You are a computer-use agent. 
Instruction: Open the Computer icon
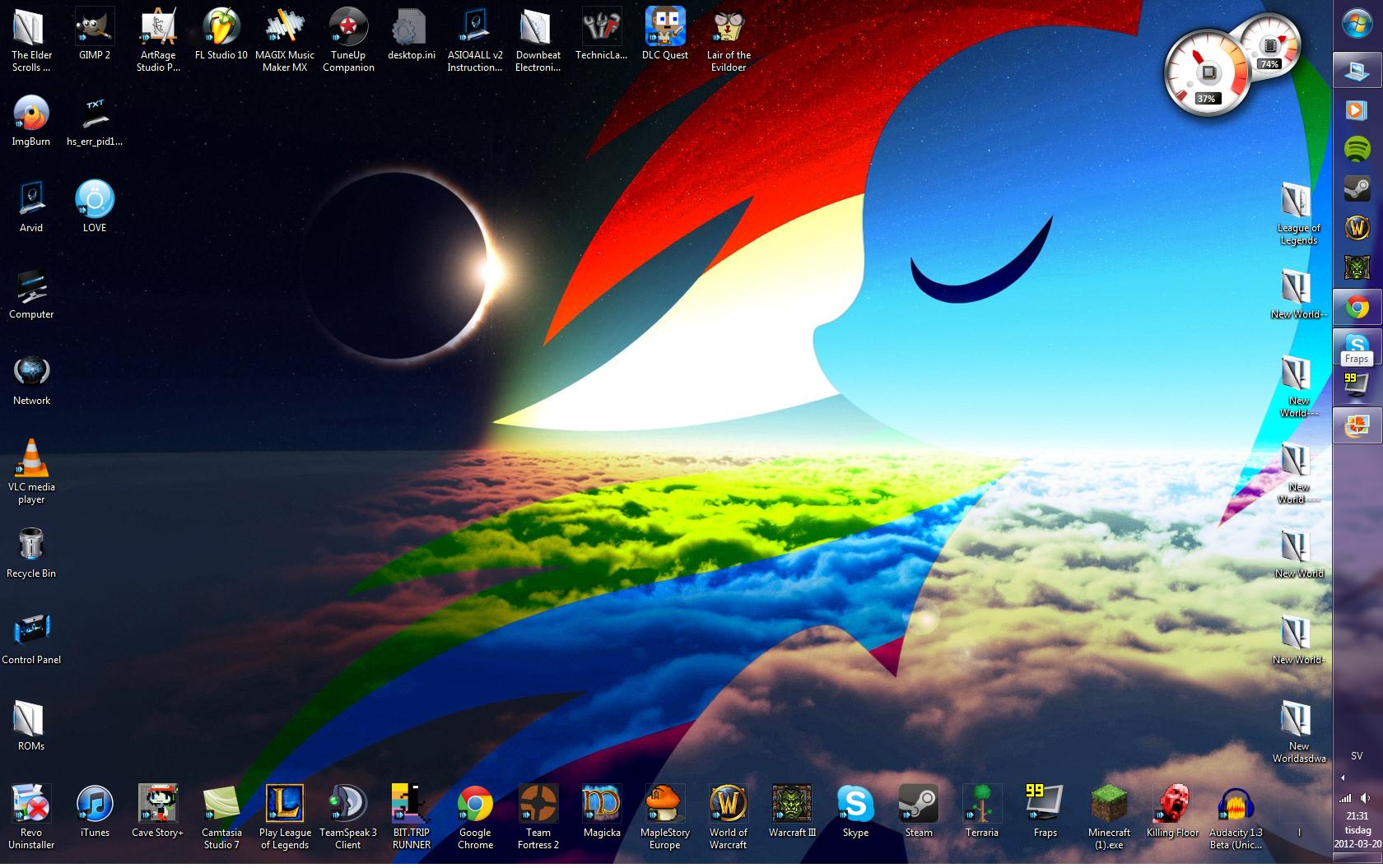click(x=31, y=293)
